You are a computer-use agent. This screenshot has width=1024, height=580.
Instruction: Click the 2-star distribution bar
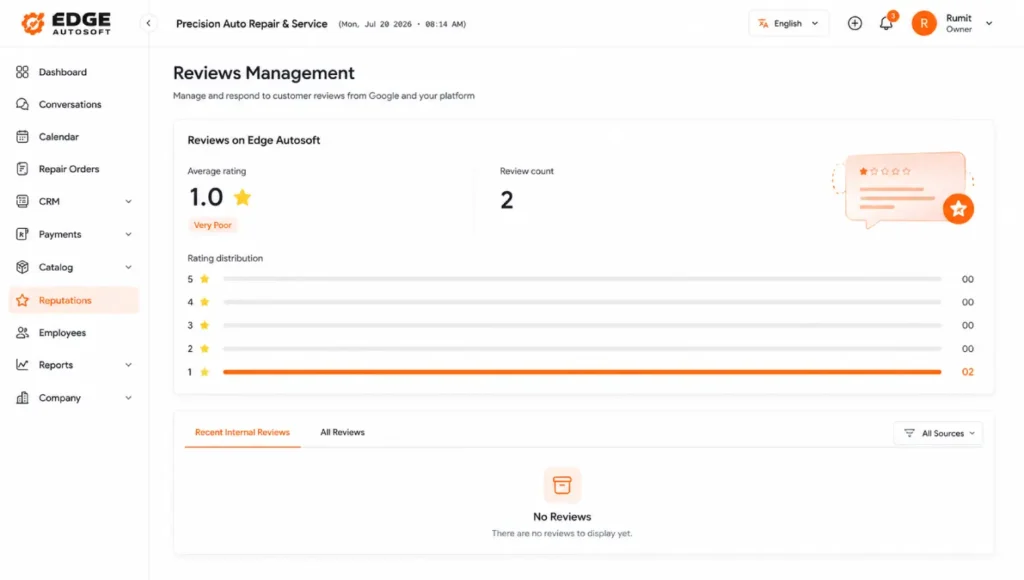[x=582, y=349]
